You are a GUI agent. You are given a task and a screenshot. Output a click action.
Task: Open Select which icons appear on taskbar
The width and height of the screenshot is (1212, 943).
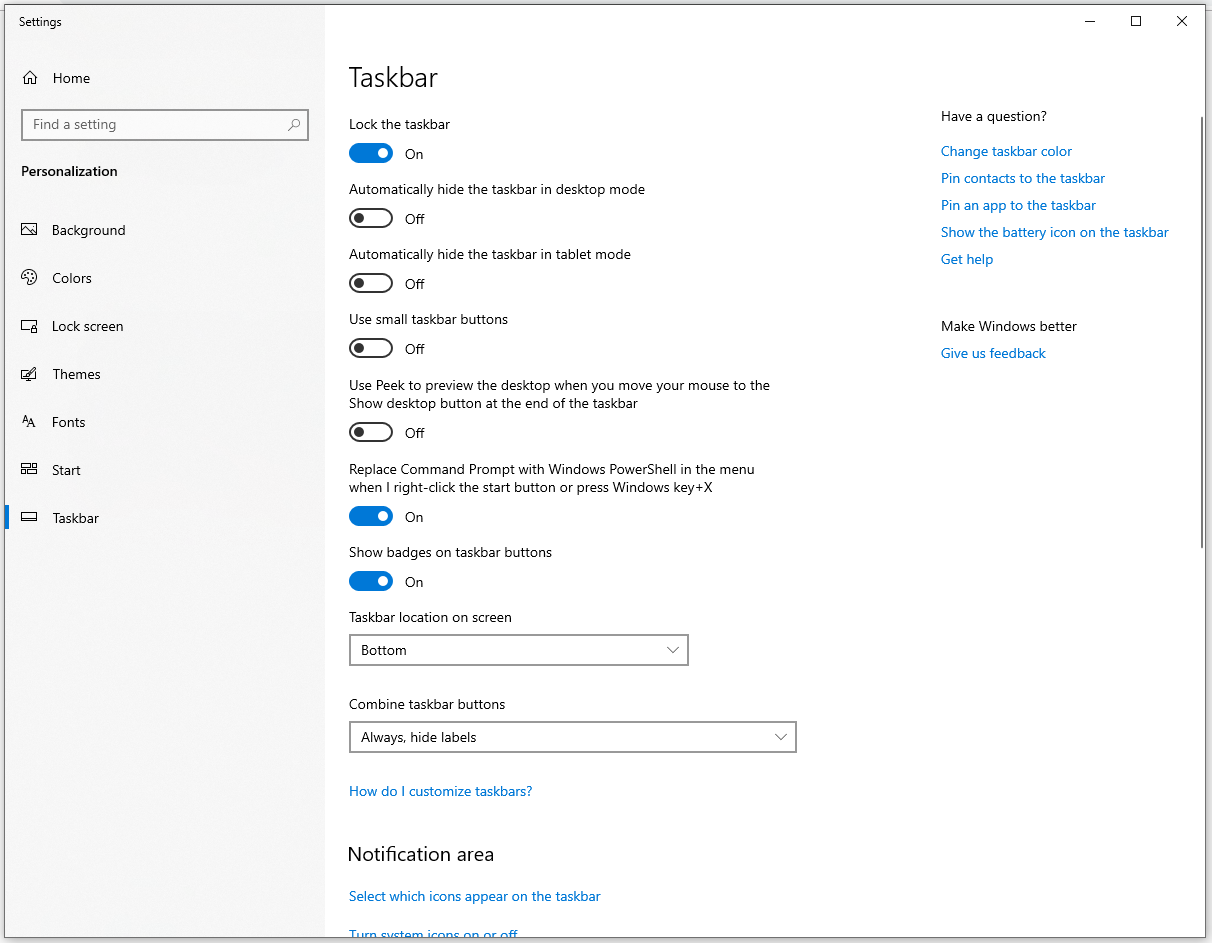(474, 896)
